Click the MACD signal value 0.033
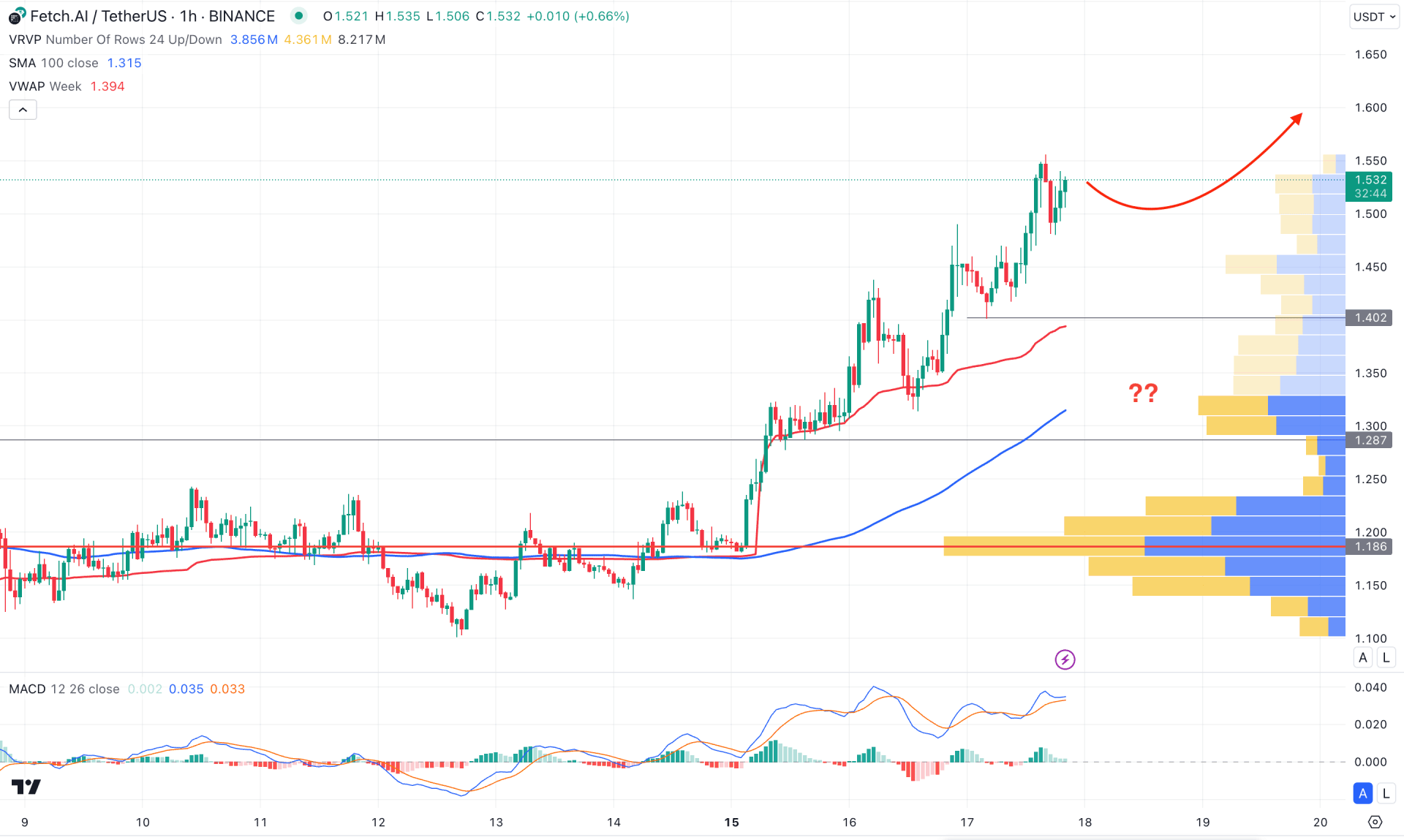 227,689
